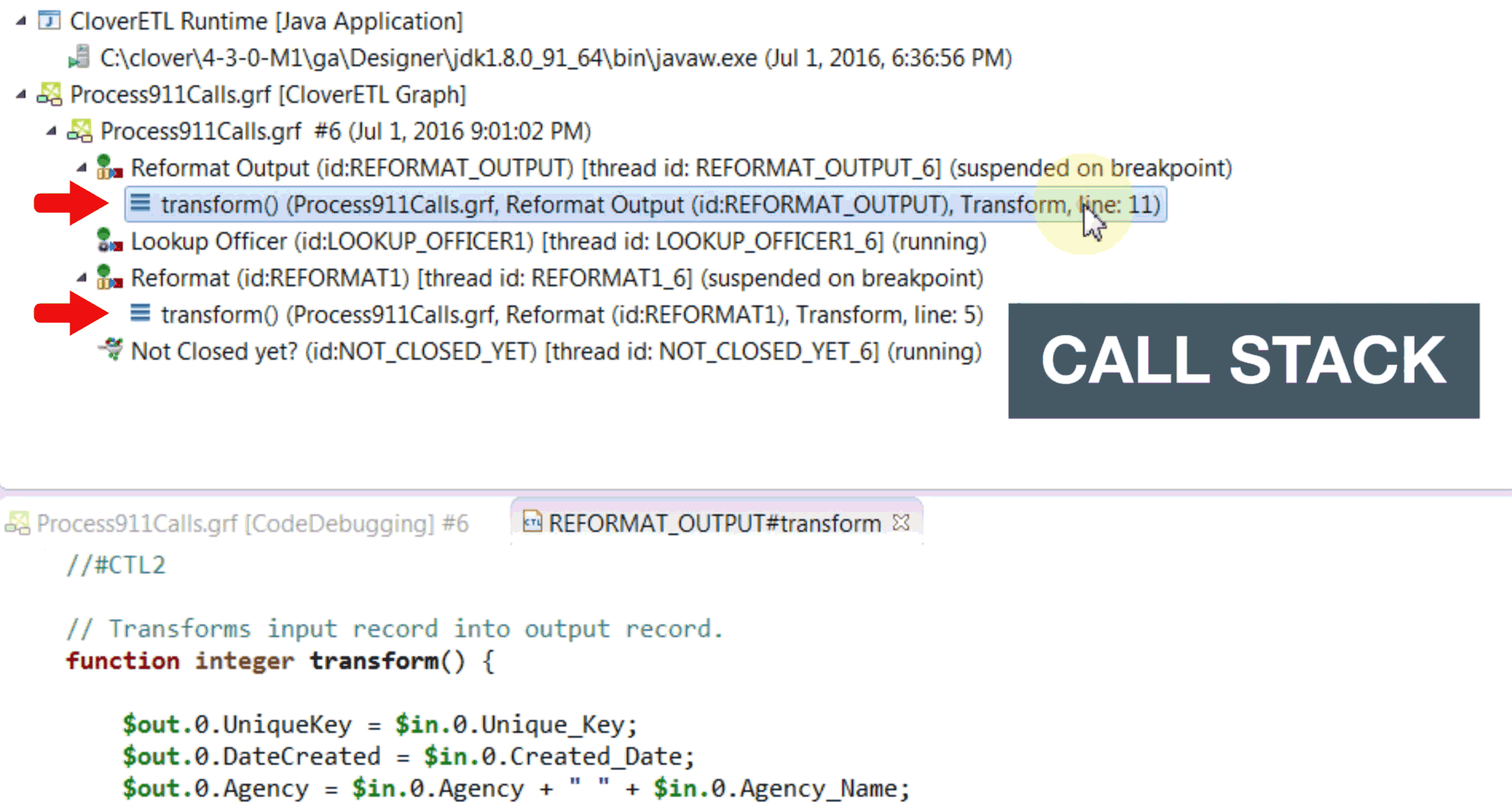The height and width of the screenshot is (807, 1512).
Task: Click the //#CTL2 comment line
Action: pos(116,565)
